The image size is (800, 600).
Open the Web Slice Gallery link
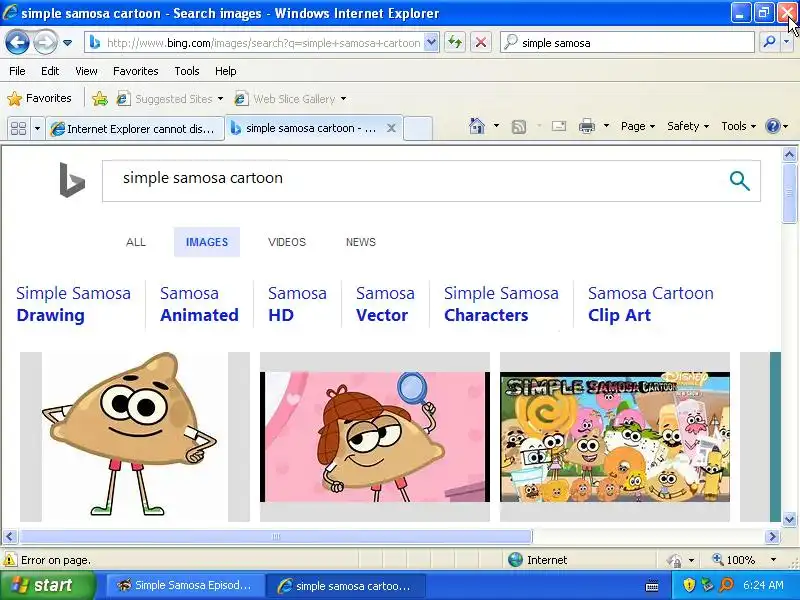tap(286, 98)
